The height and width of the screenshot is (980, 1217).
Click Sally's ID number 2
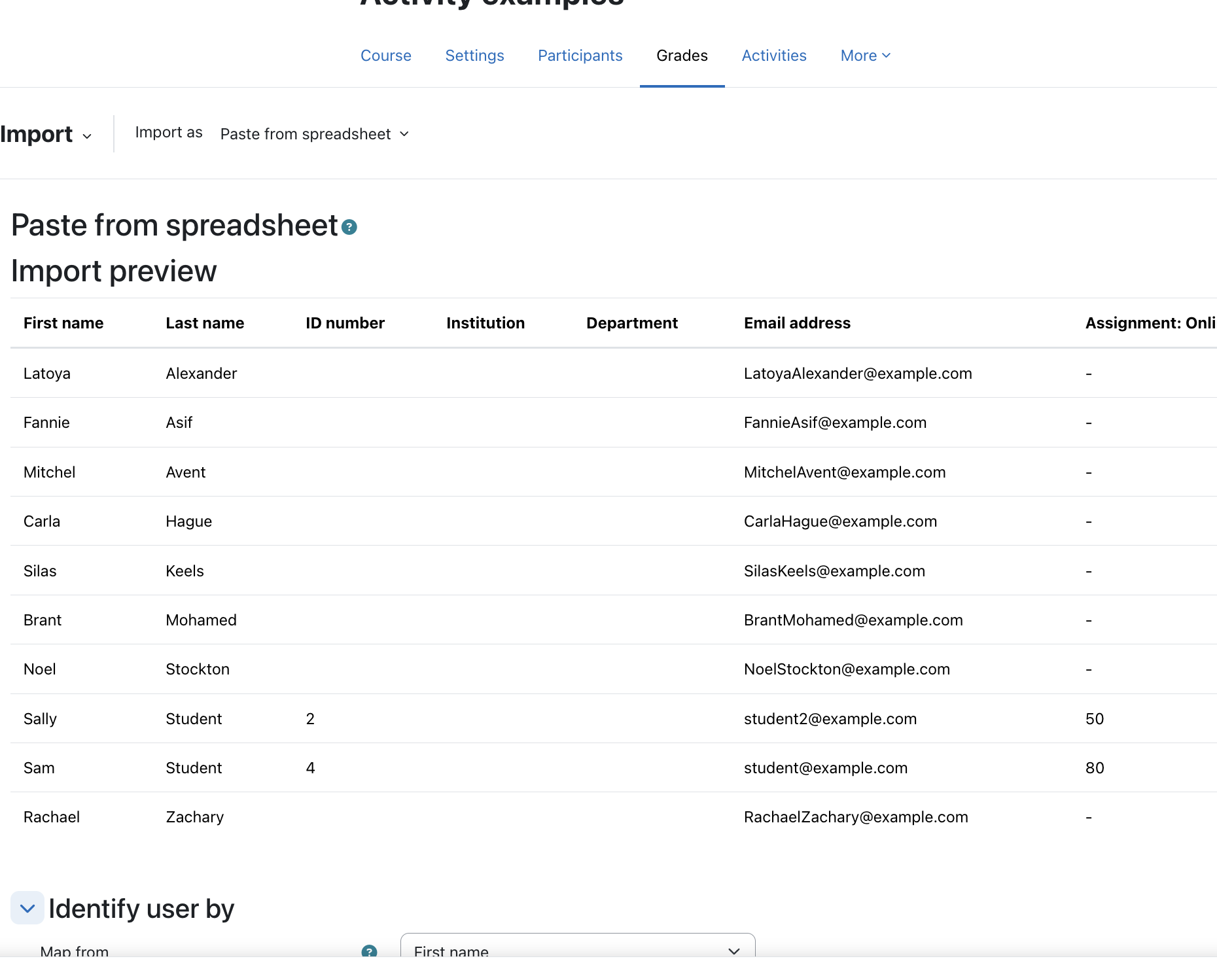[310, 719]
